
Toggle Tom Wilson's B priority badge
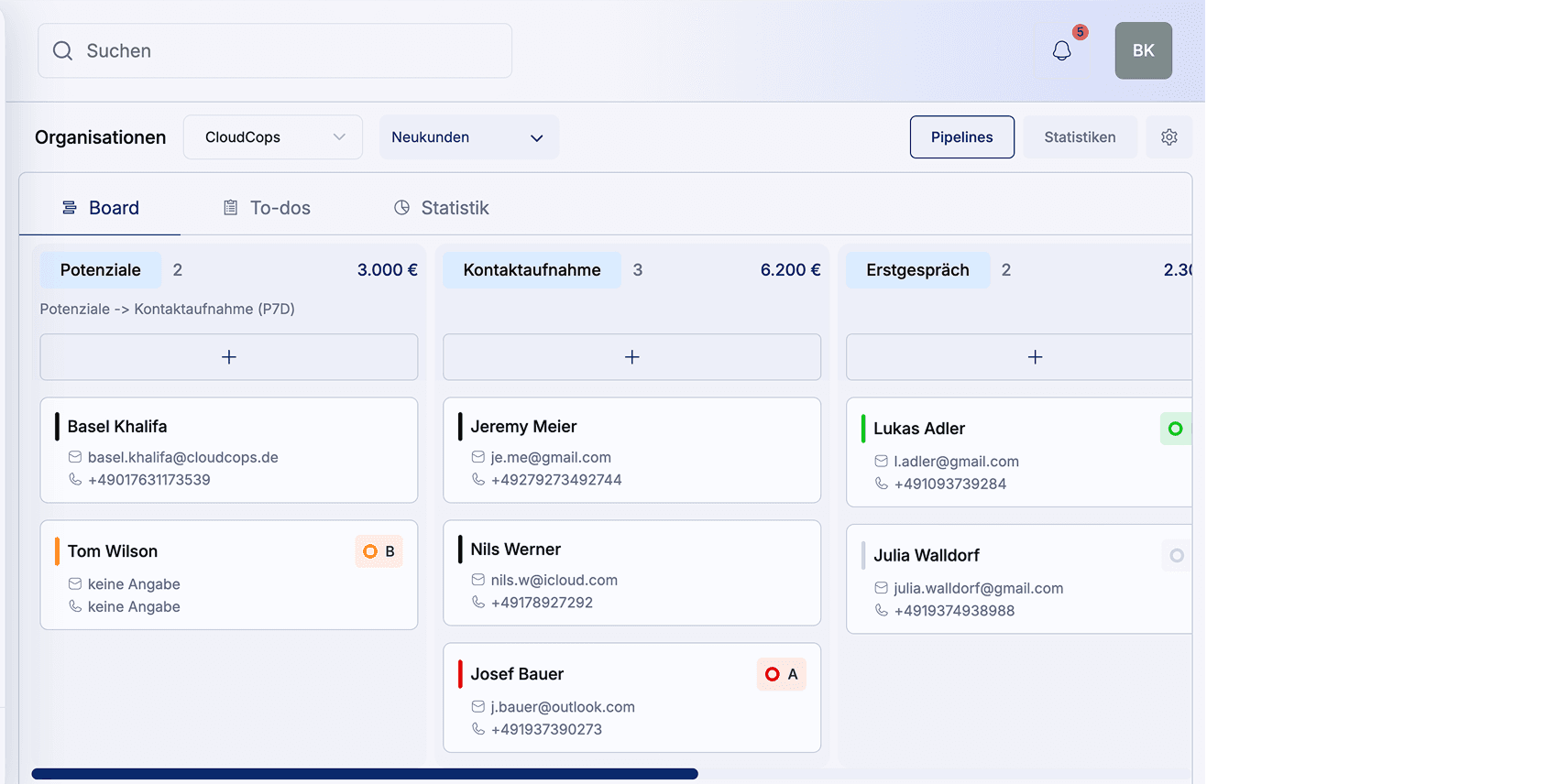tap(379, 551)
